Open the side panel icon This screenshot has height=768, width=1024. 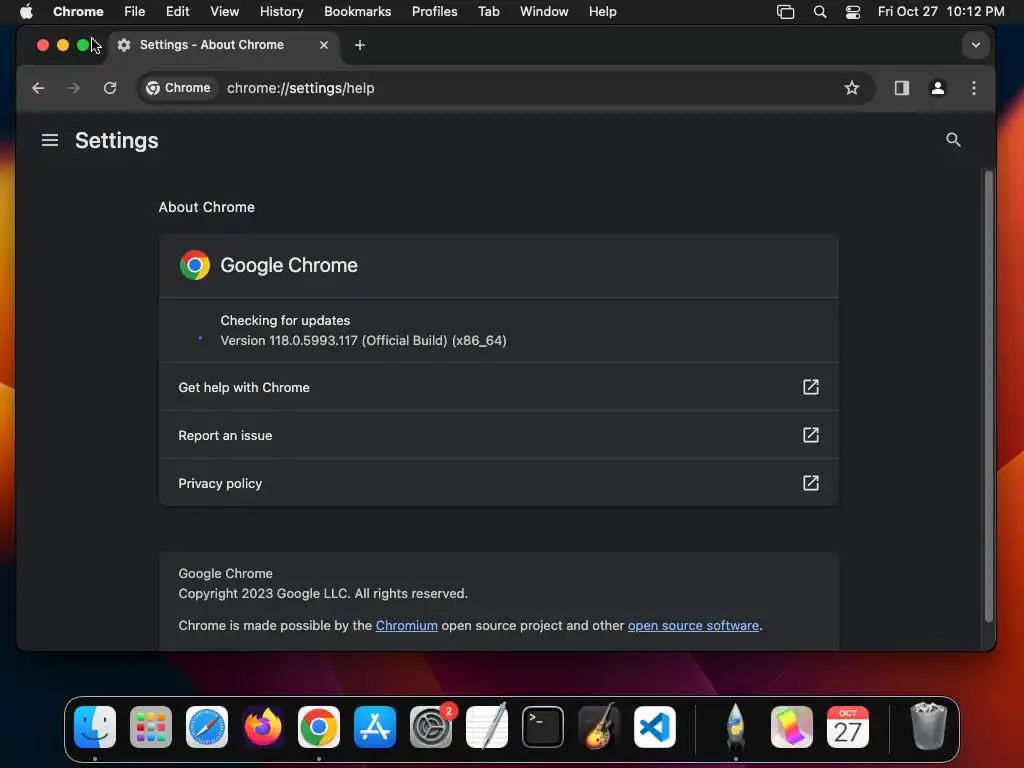click(x=901, y=88)
